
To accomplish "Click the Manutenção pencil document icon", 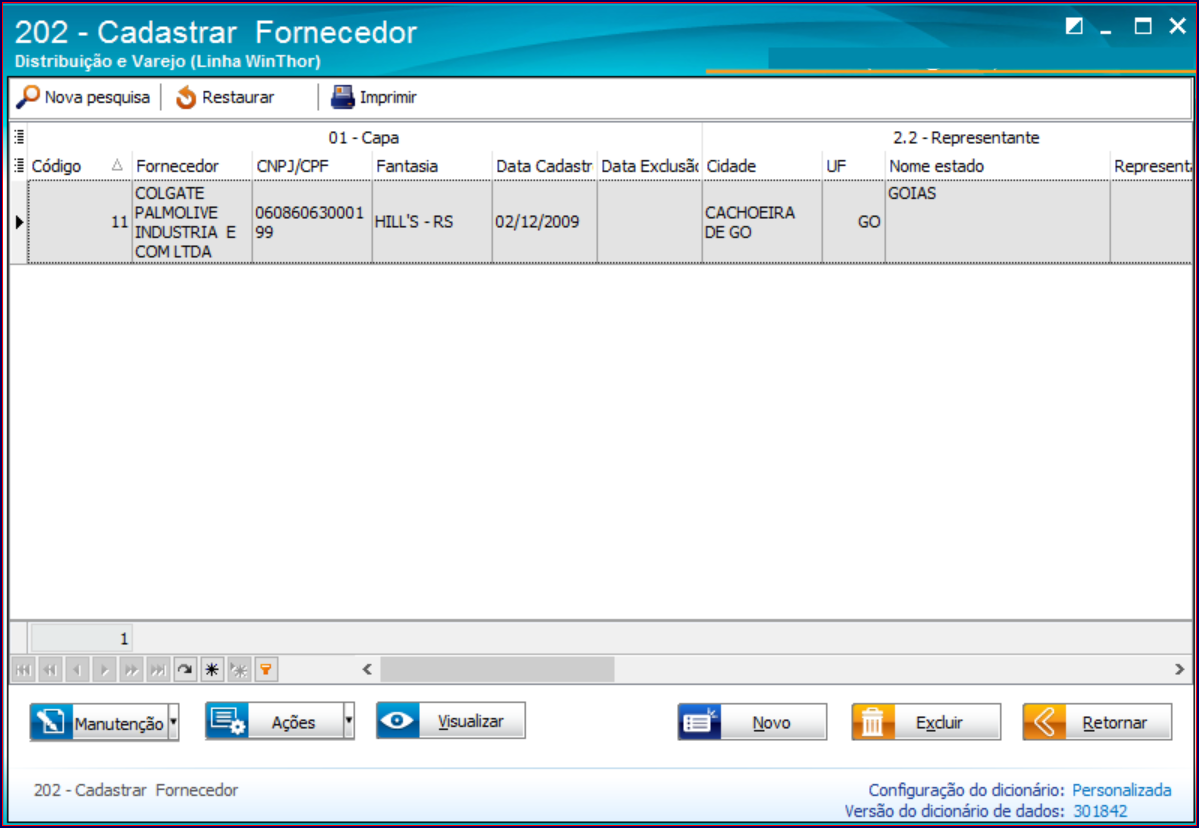I will tap(52, 722).
